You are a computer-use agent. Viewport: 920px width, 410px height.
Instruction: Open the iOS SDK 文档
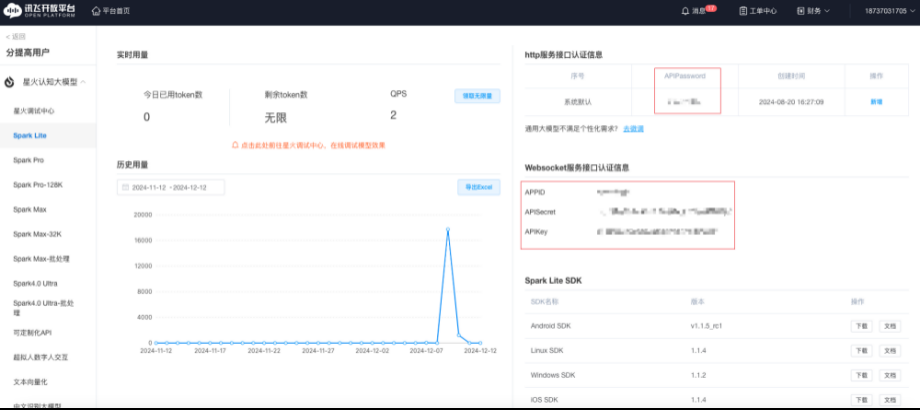pos(889,400)
